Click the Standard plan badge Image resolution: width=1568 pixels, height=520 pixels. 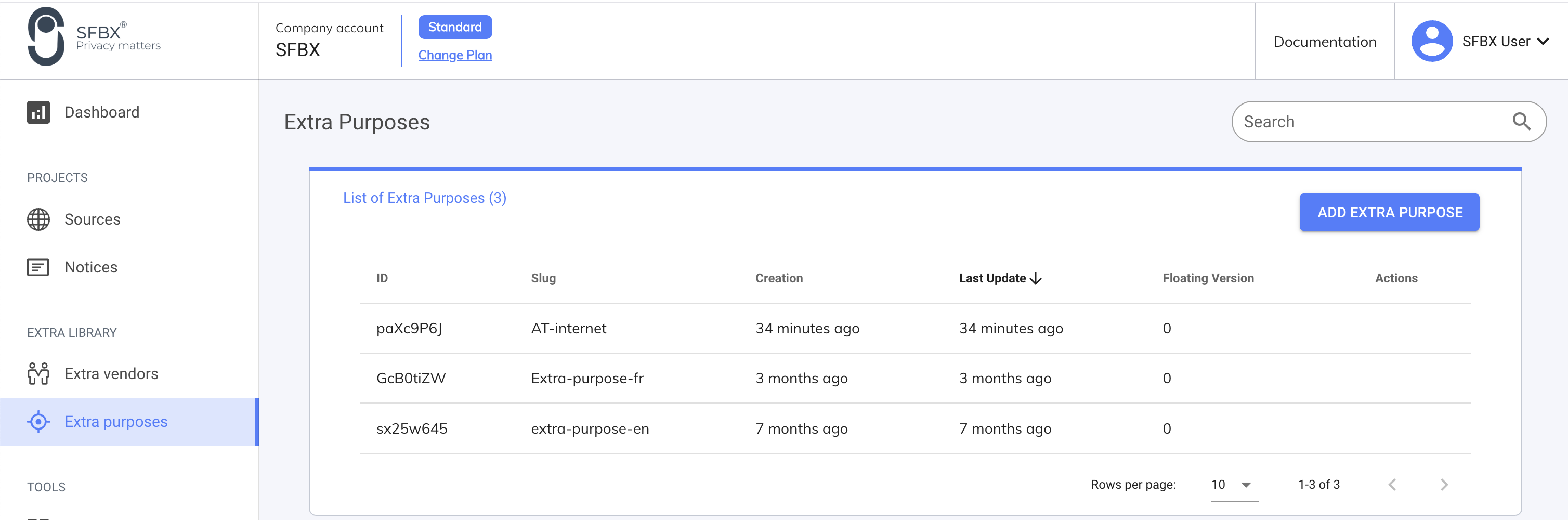(455, 27)
